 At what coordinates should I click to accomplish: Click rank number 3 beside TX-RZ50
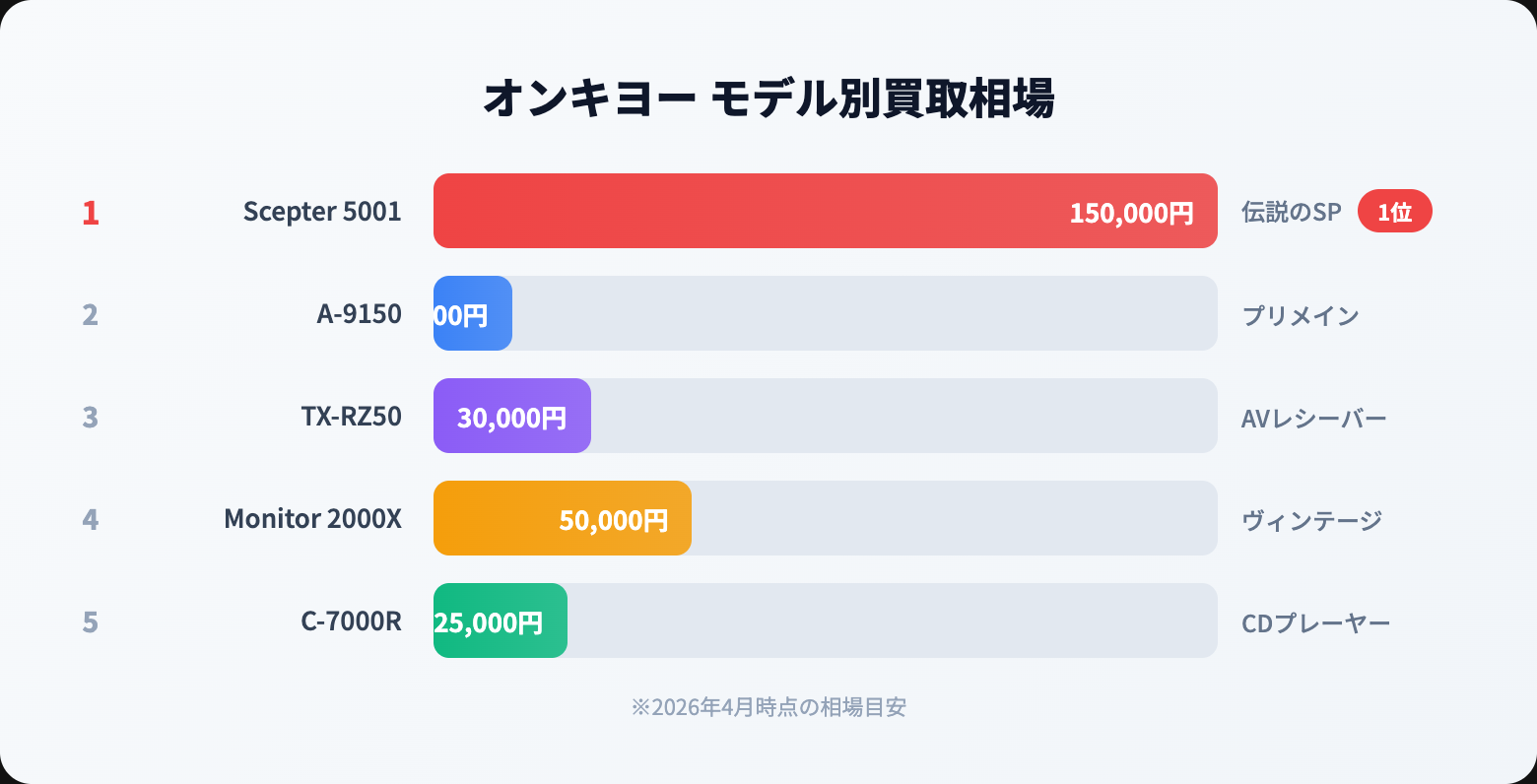point(91,418)
